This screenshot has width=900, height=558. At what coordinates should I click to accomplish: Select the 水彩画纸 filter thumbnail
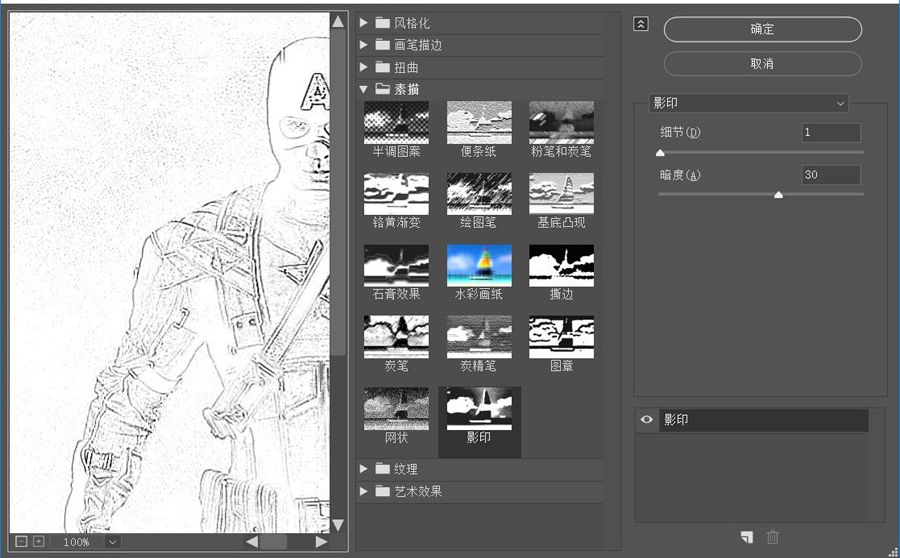(479, 266)
